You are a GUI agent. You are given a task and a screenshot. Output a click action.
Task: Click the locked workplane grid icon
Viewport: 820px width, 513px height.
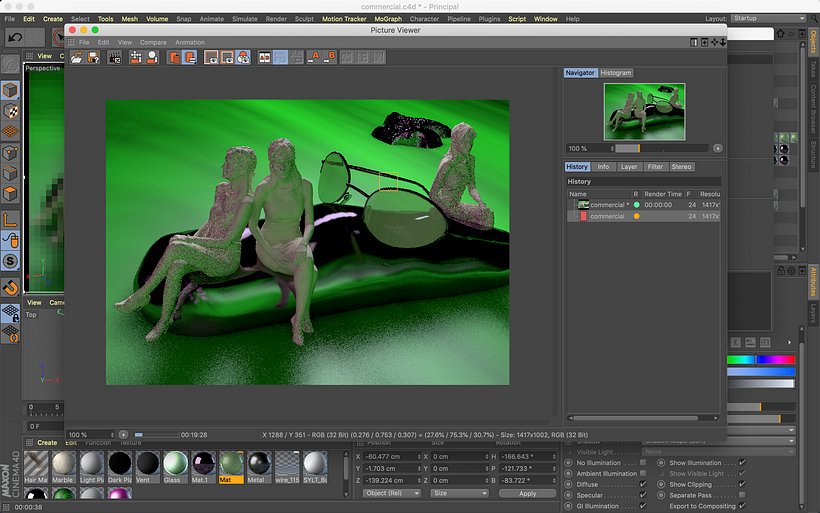(x=10, y=313)
